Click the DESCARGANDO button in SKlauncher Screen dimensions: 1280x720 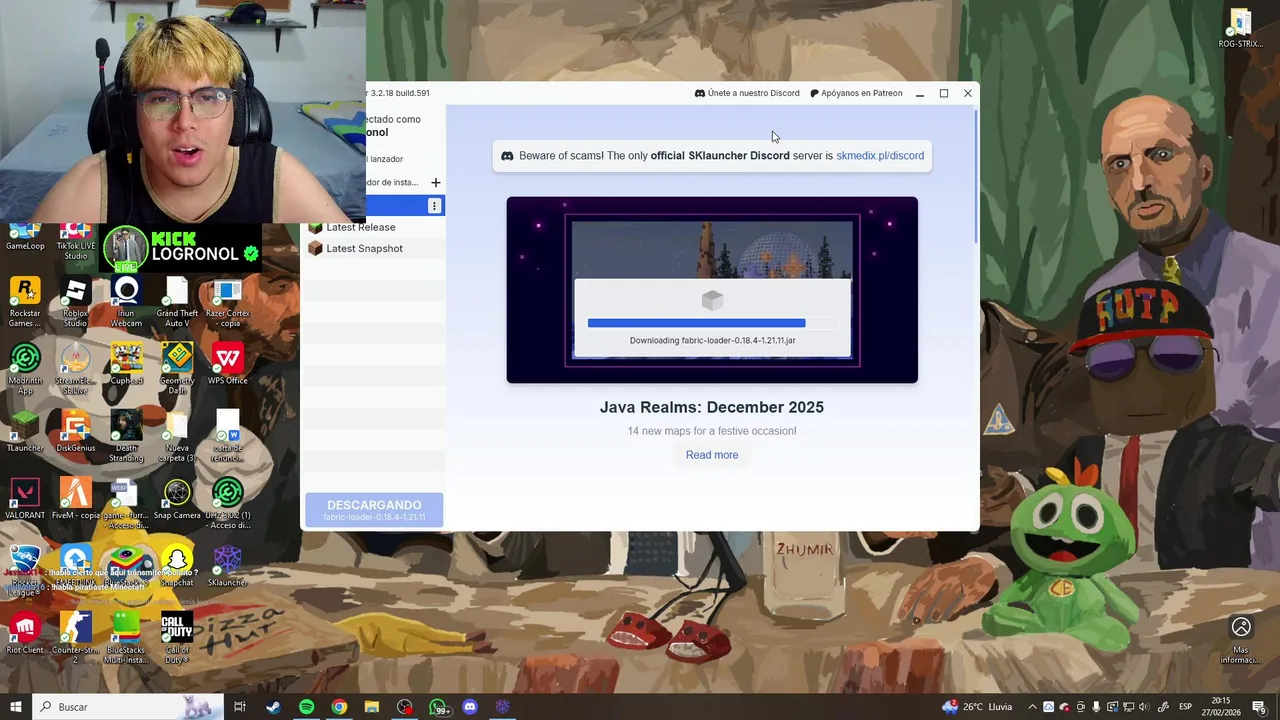(374, 510)
